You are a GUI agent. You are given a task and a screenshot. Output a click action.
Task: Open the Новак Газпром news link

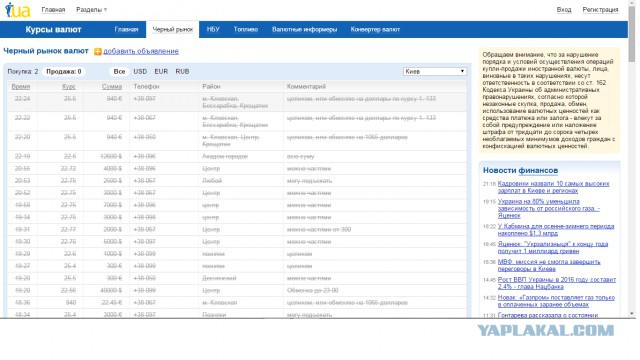556,301
